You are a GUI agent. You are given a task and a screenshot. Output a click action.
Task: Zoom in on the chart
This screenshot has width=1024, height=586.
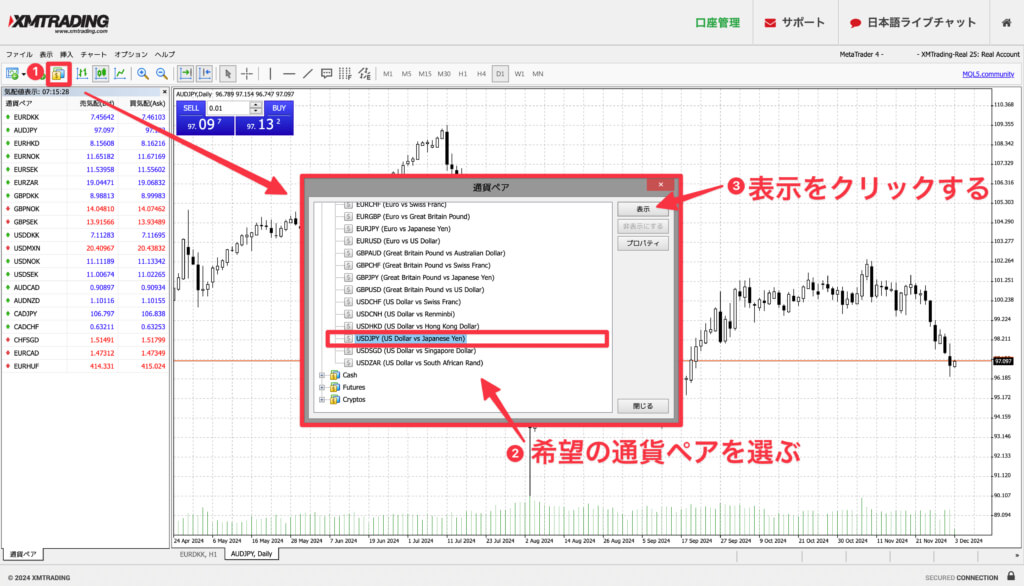[x=142, y=73]
